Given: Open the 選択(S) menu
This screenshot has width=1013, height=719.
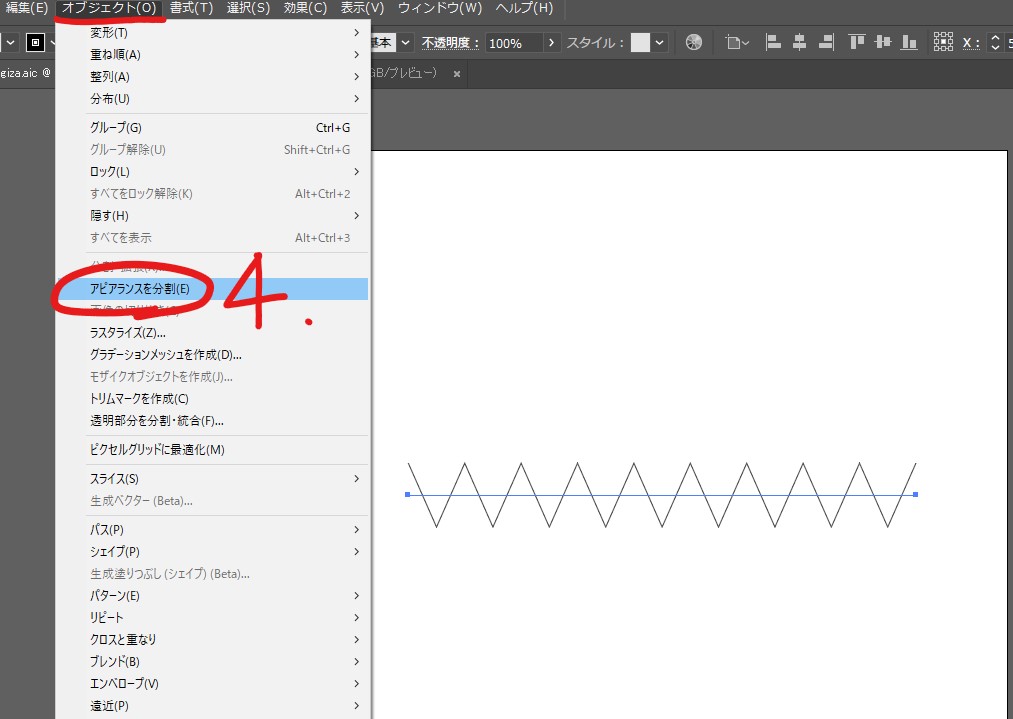Looking at the screenshot, I should click(249, 8).
